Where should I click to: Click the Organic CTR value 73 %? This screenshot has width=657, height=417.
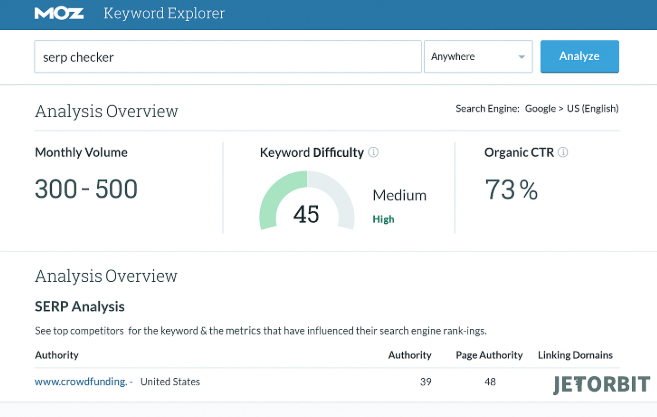point(511,190)
